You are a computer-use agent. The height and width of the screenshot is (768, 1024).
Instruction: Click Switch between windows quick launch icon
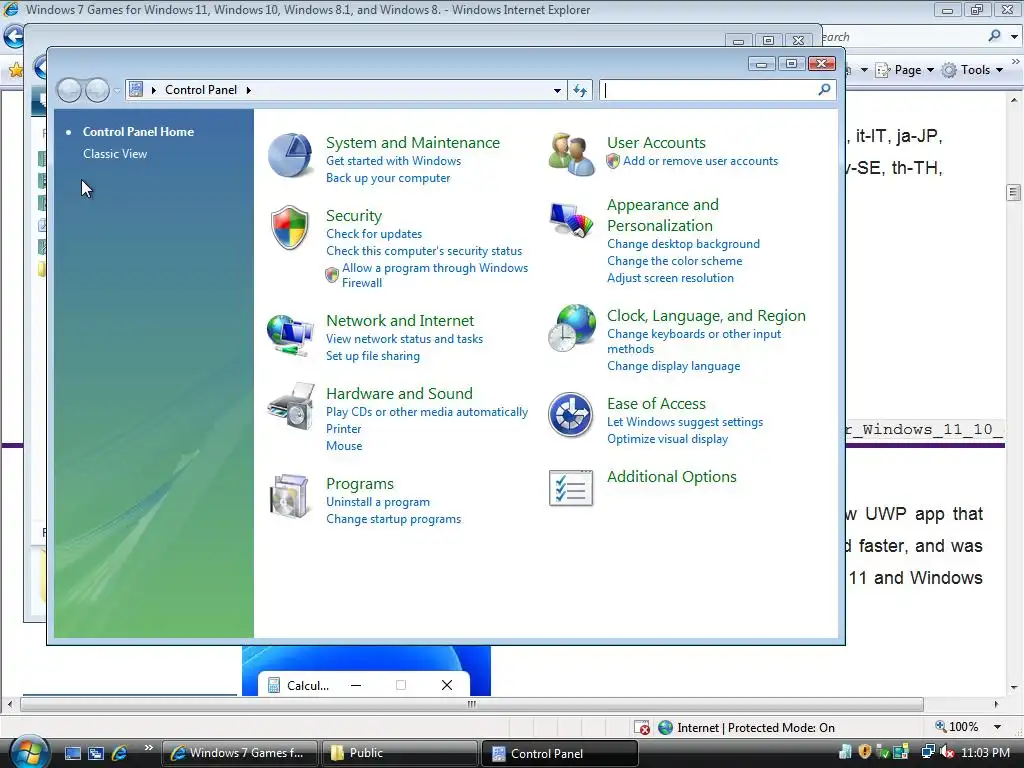(96, 753)
